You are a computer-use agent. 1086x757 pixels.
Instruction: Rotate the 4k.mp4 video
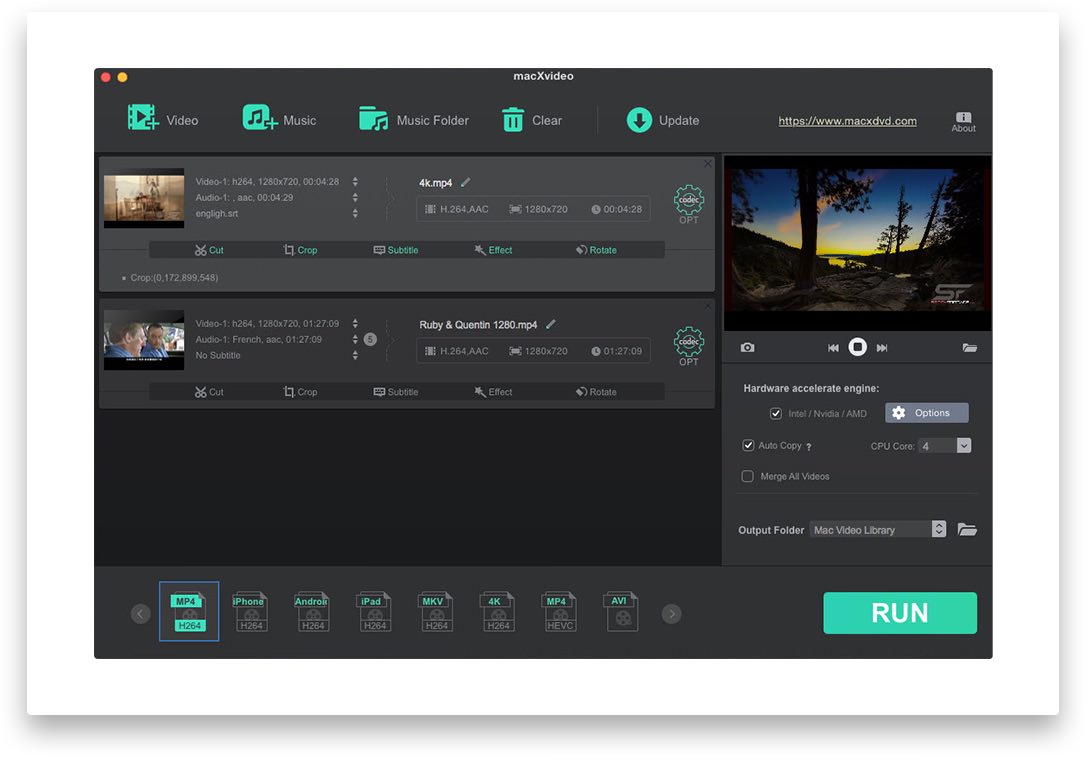pyautogui.click(x=596, y=250)
